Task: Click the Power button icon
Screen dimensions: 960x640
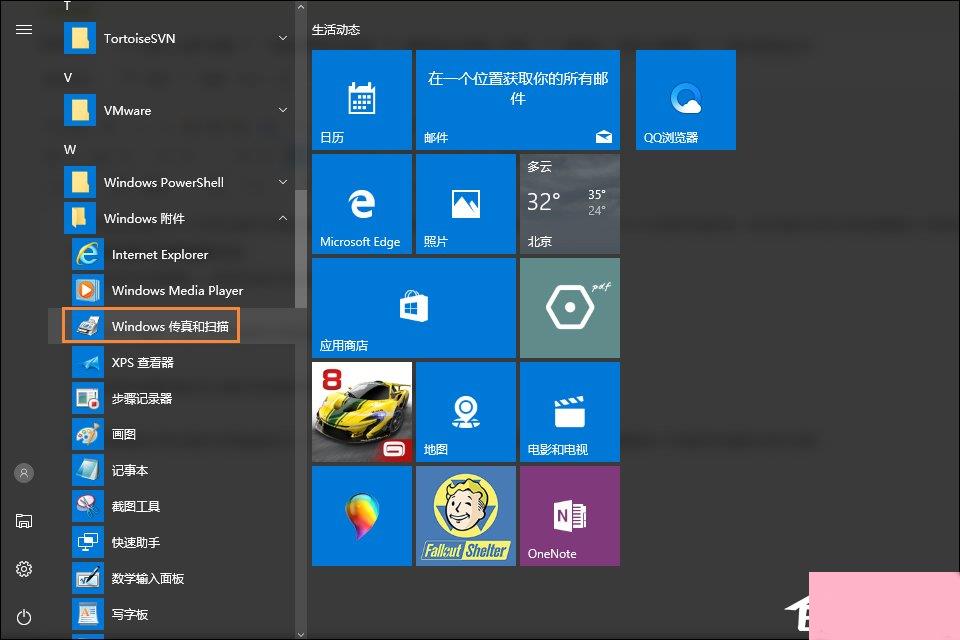Action: click(24, 617)
